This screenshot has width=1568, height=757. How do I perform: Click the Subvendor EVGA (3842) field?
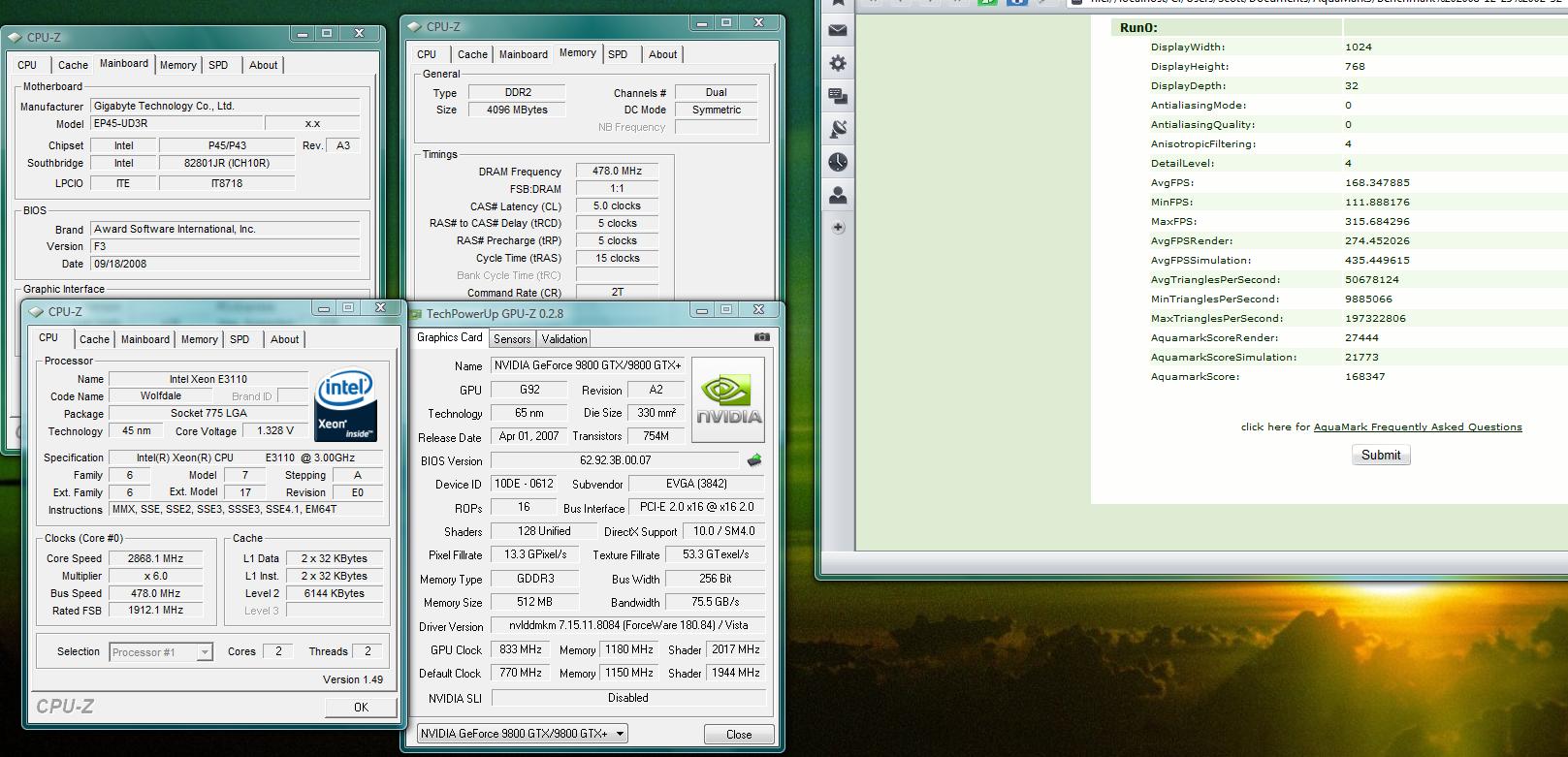pyautogui.click(x=696, y=484)
